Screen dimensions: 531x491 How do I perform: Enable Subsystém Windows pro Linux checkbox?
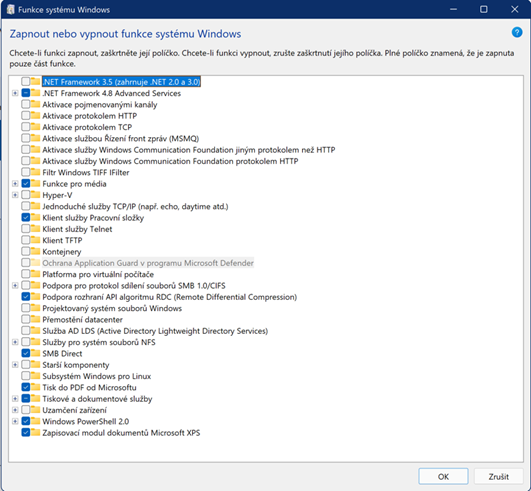25,376
